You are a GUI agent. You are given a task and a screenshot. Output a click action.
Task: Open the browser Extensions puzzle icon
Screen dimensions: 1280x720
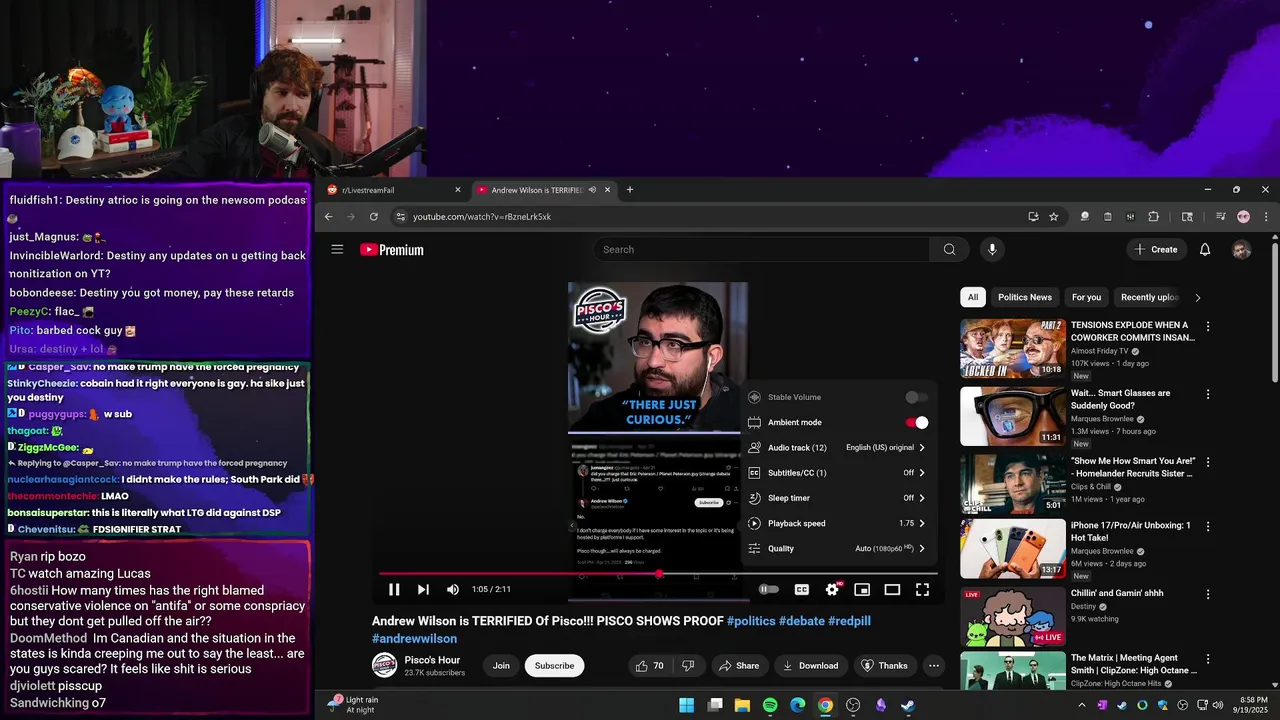click(1153, 217)
